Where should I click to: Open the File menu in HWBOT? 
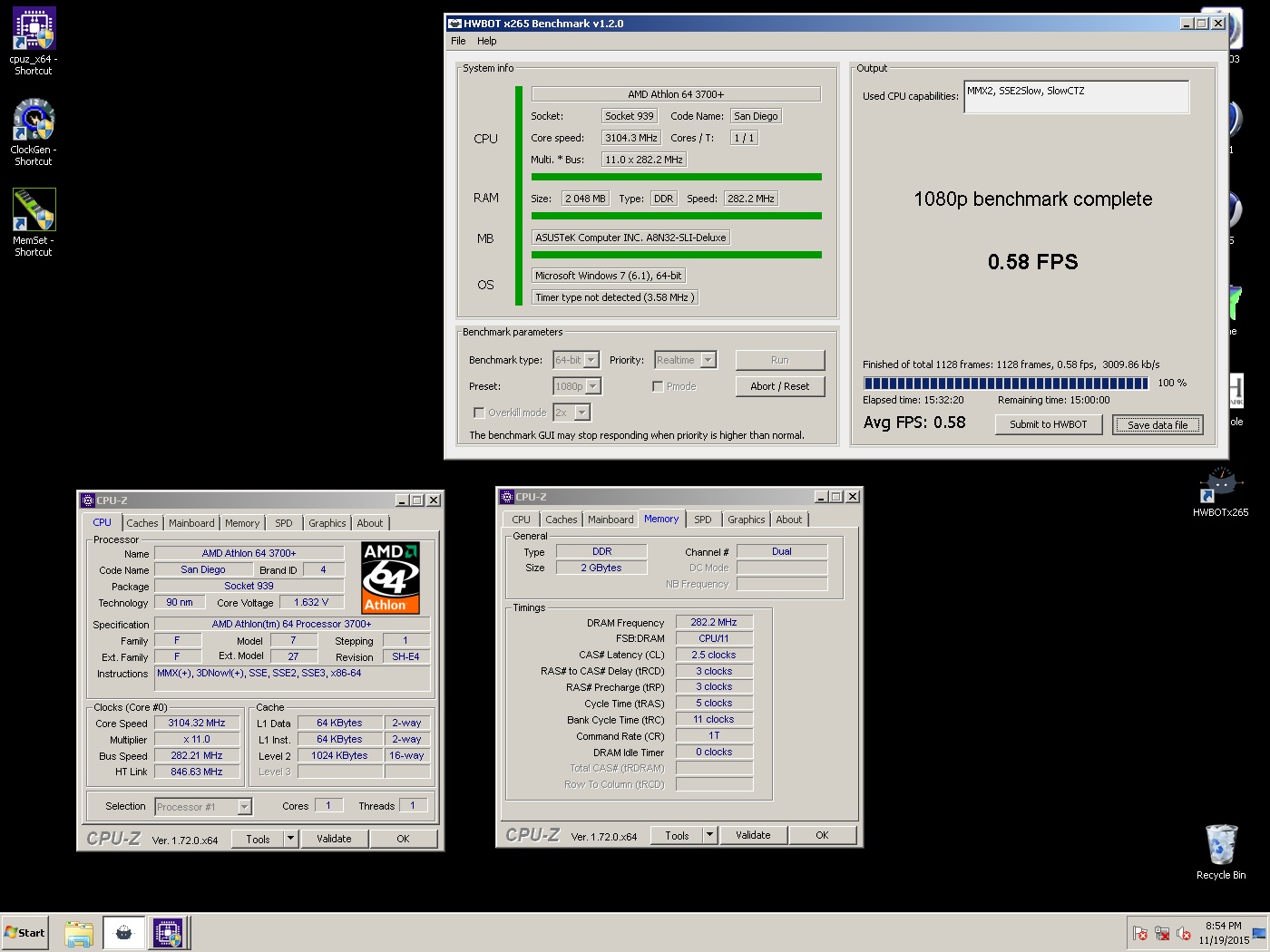458,41
